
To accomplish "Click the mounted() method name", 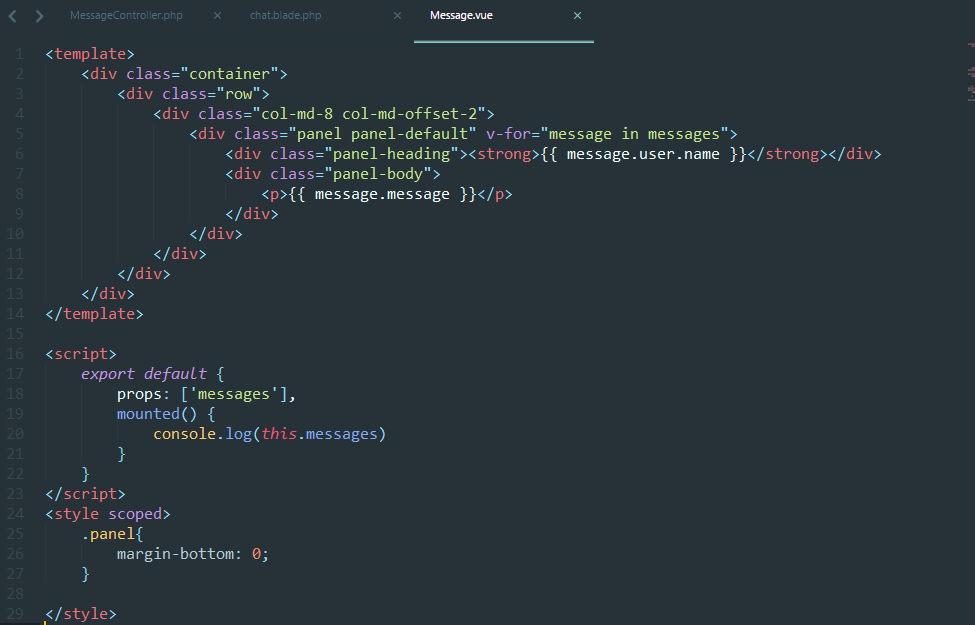I will coord(148,414).
